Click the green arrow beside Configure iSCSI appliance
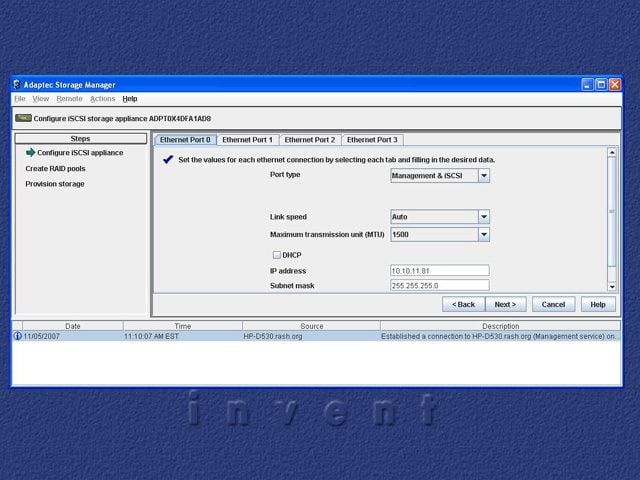The height and width of the screenshot is (480, 640). tap(31, 153)
